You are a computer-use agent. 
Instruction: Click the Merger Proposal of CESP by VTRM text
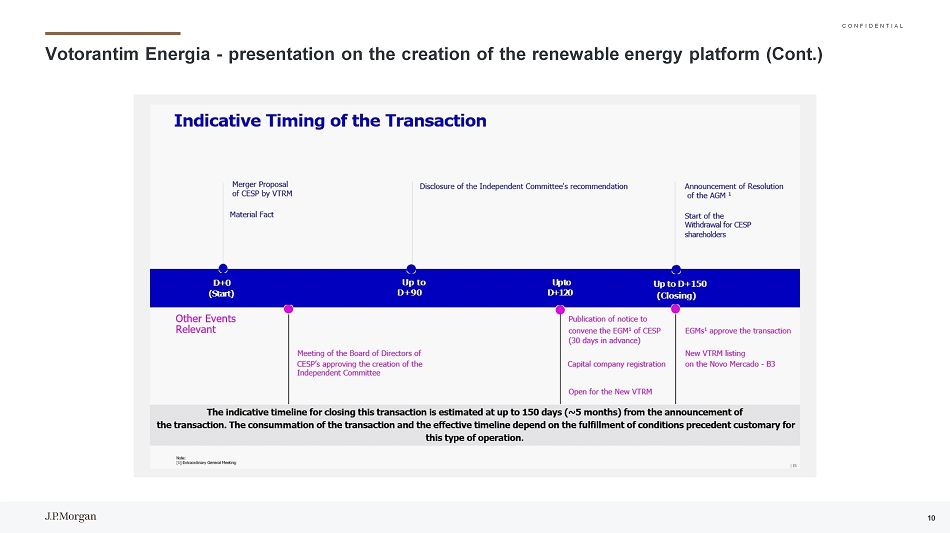[261, 190]
